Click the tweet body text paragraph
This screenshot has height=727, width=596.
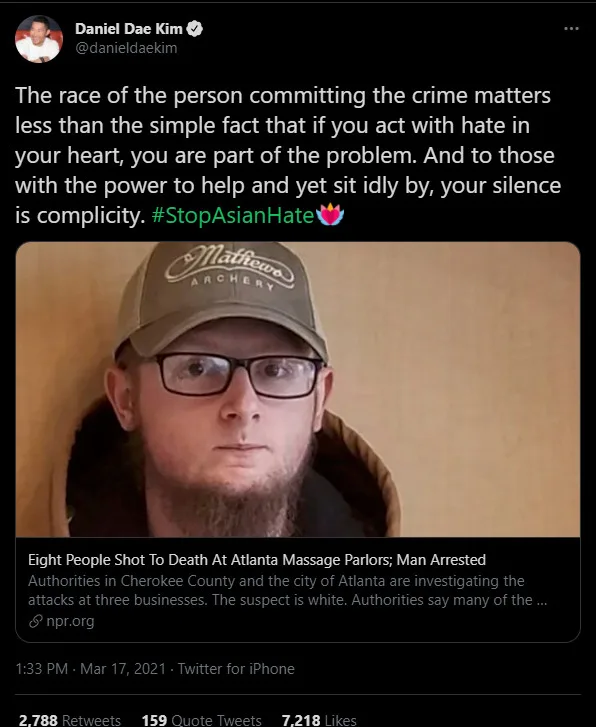288,155
